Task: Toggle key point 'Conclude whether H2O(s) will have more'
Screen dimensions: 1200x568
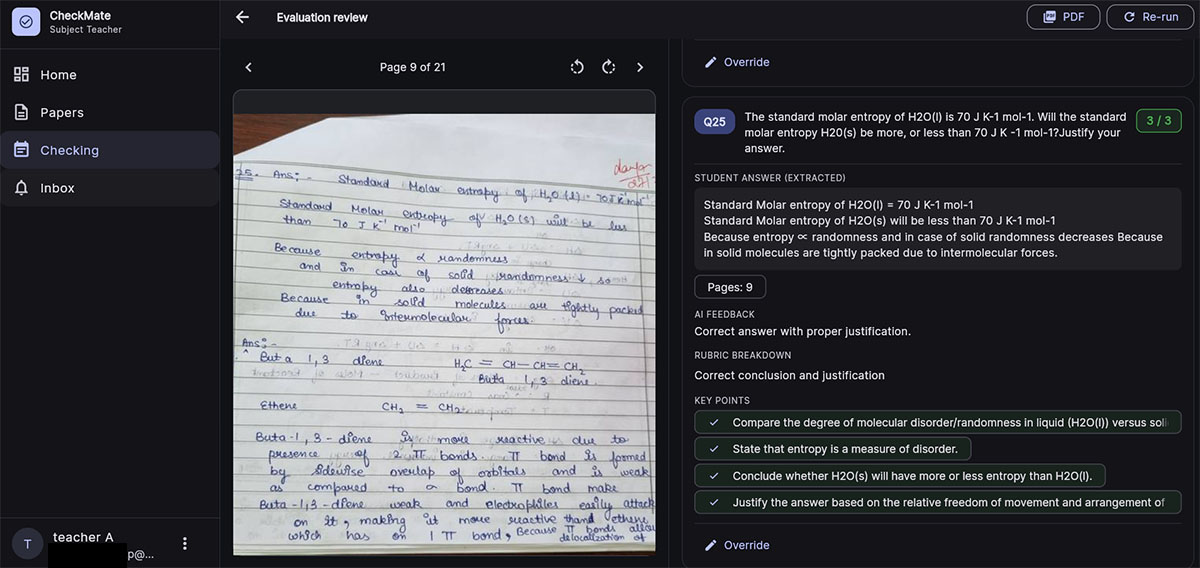Action: [x=900, y=476]
